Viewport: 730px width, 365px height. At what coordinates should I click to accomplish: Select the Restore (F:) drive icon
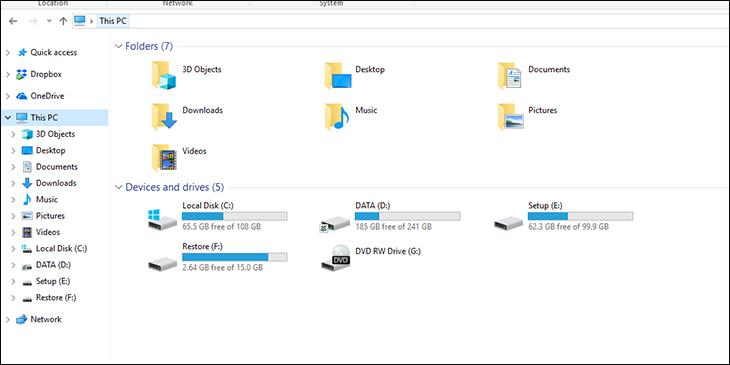coord(162,264)
